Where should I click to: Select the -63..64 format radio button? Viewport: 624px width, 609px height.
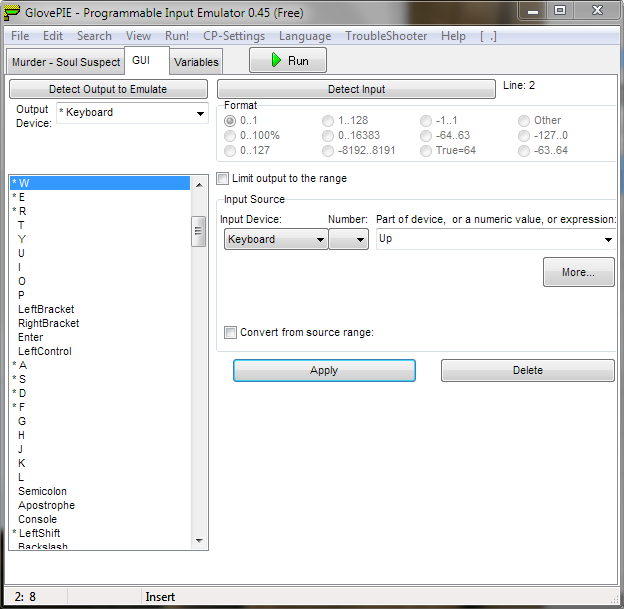tap(524, 151)
